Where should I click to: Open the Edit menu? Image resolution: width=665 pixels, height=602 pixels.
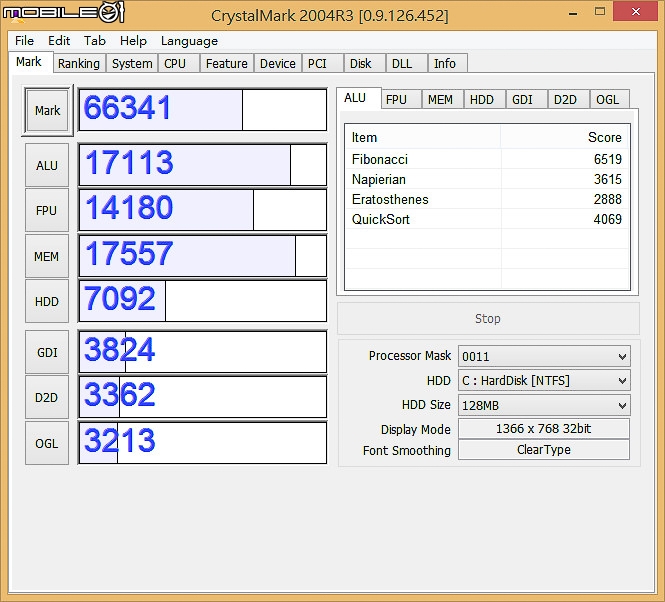click(59, 41)
